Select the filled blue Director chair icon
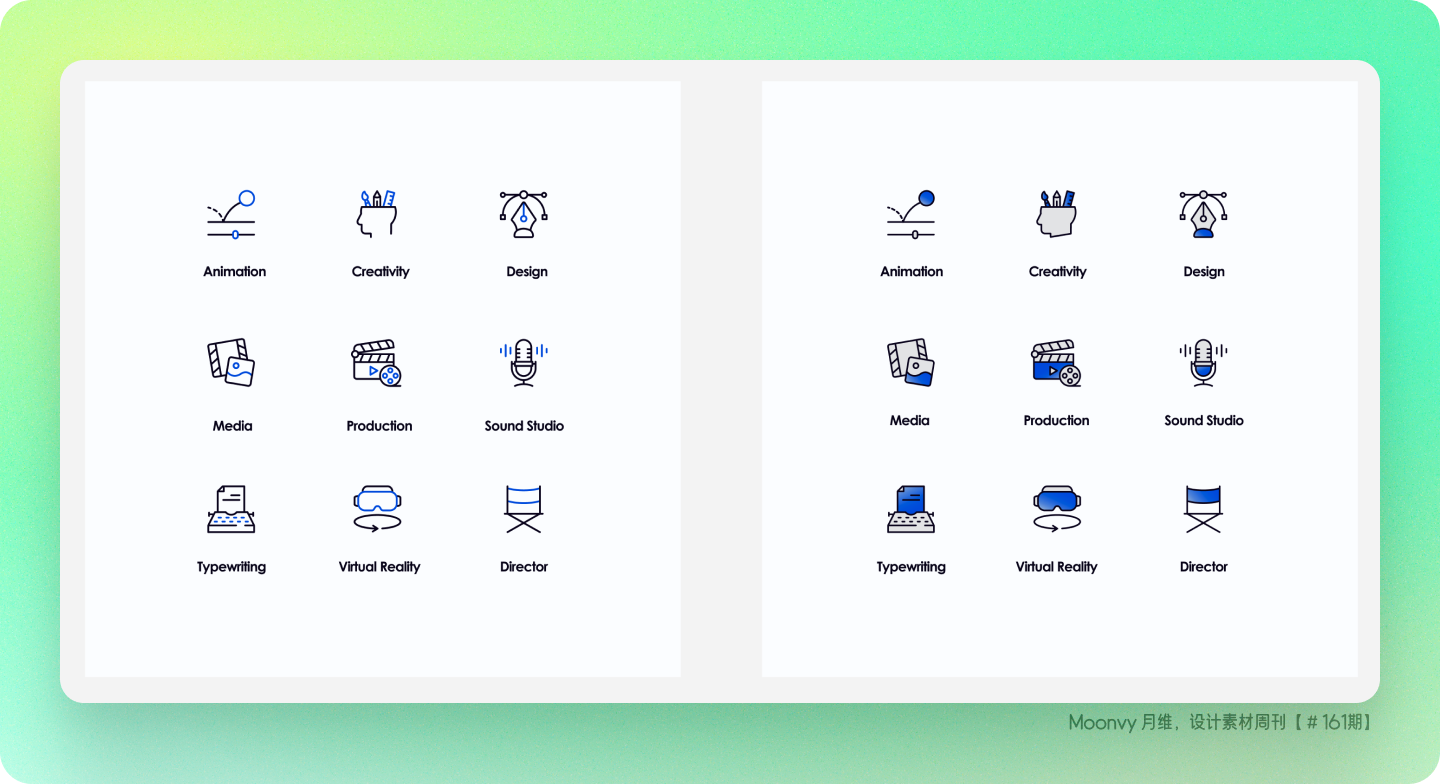 [1203, 509]
